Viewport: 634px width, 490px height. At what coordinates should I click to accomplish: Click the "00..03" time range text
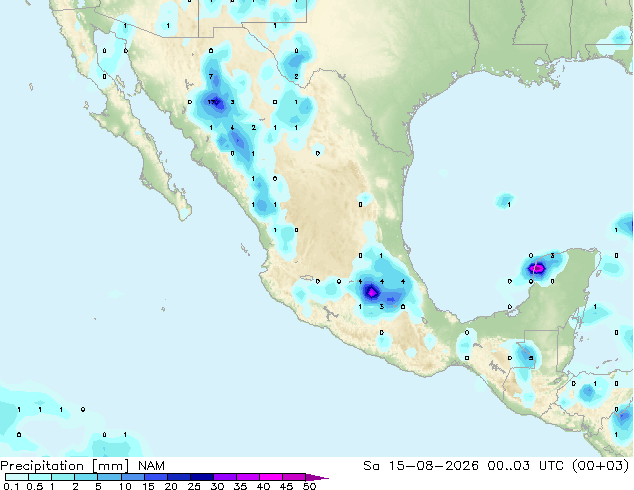(509, 466)
